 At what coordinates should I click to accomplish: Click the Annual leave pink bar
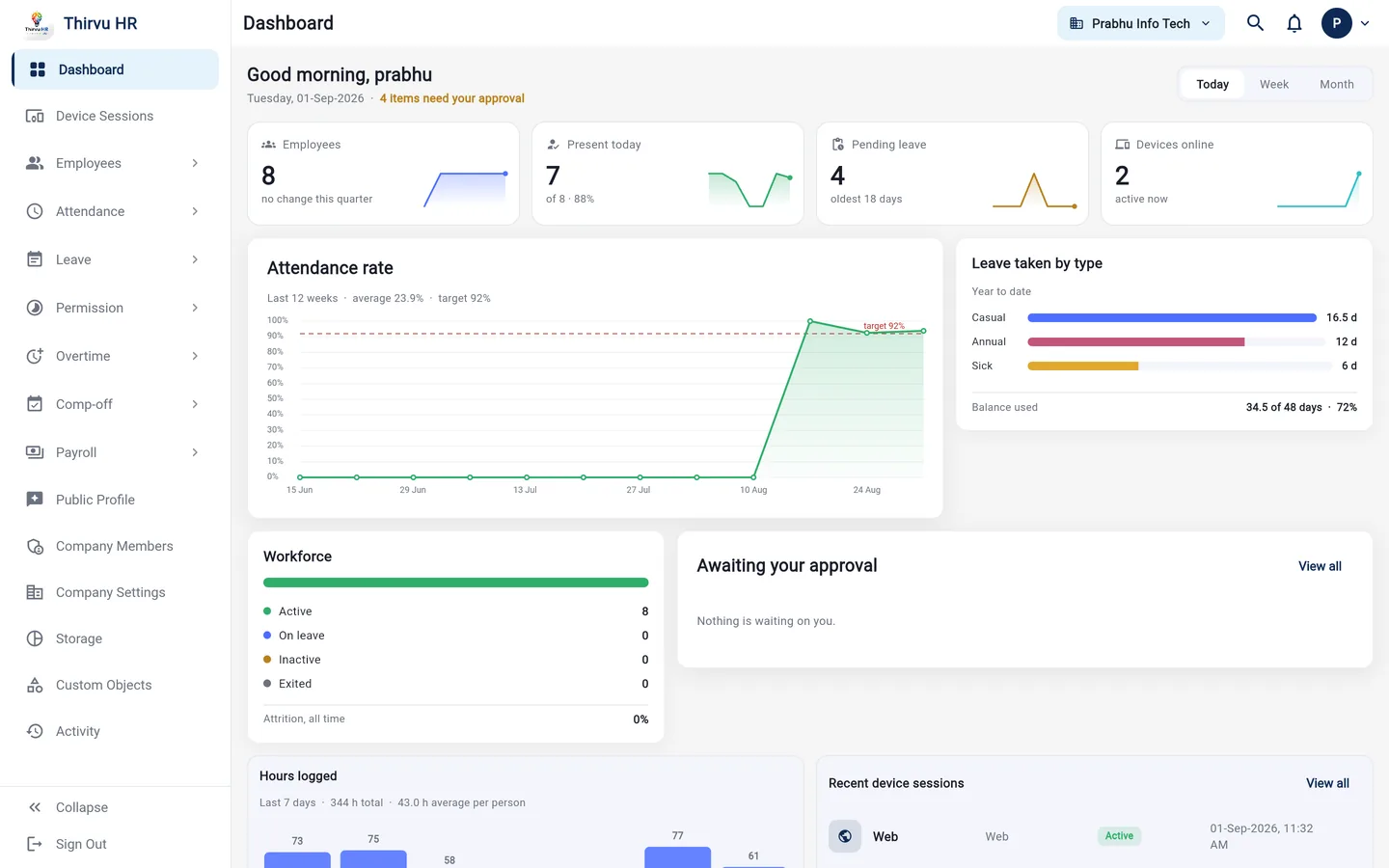tap(1136, 341)
